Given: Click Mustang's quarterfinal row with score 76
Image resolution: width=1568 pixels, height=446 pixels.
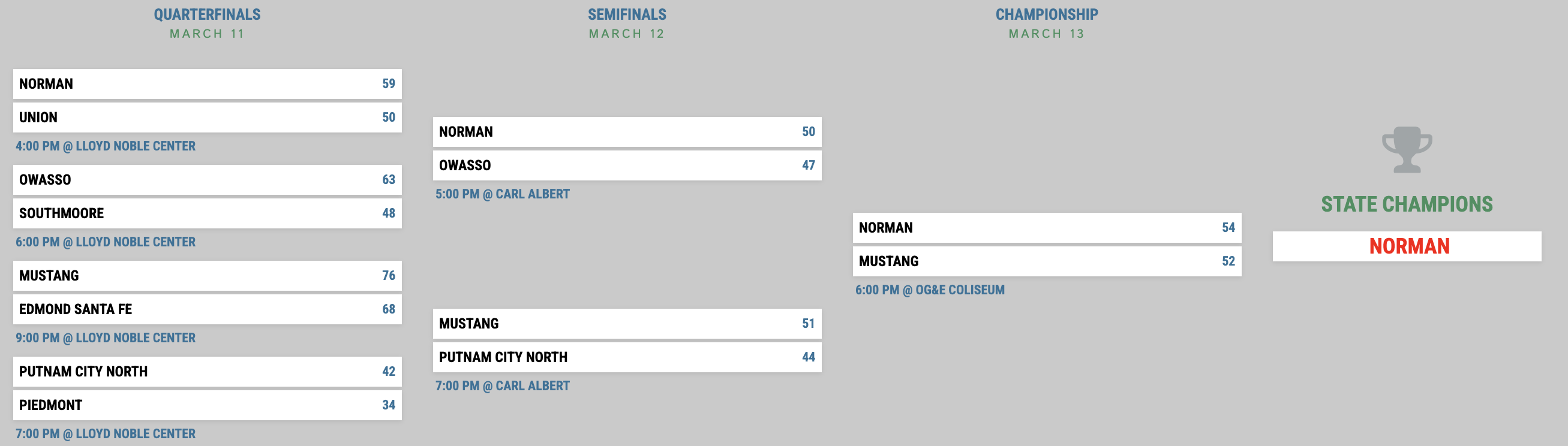Looking at the screenshot, I should [x=207, y=276].
